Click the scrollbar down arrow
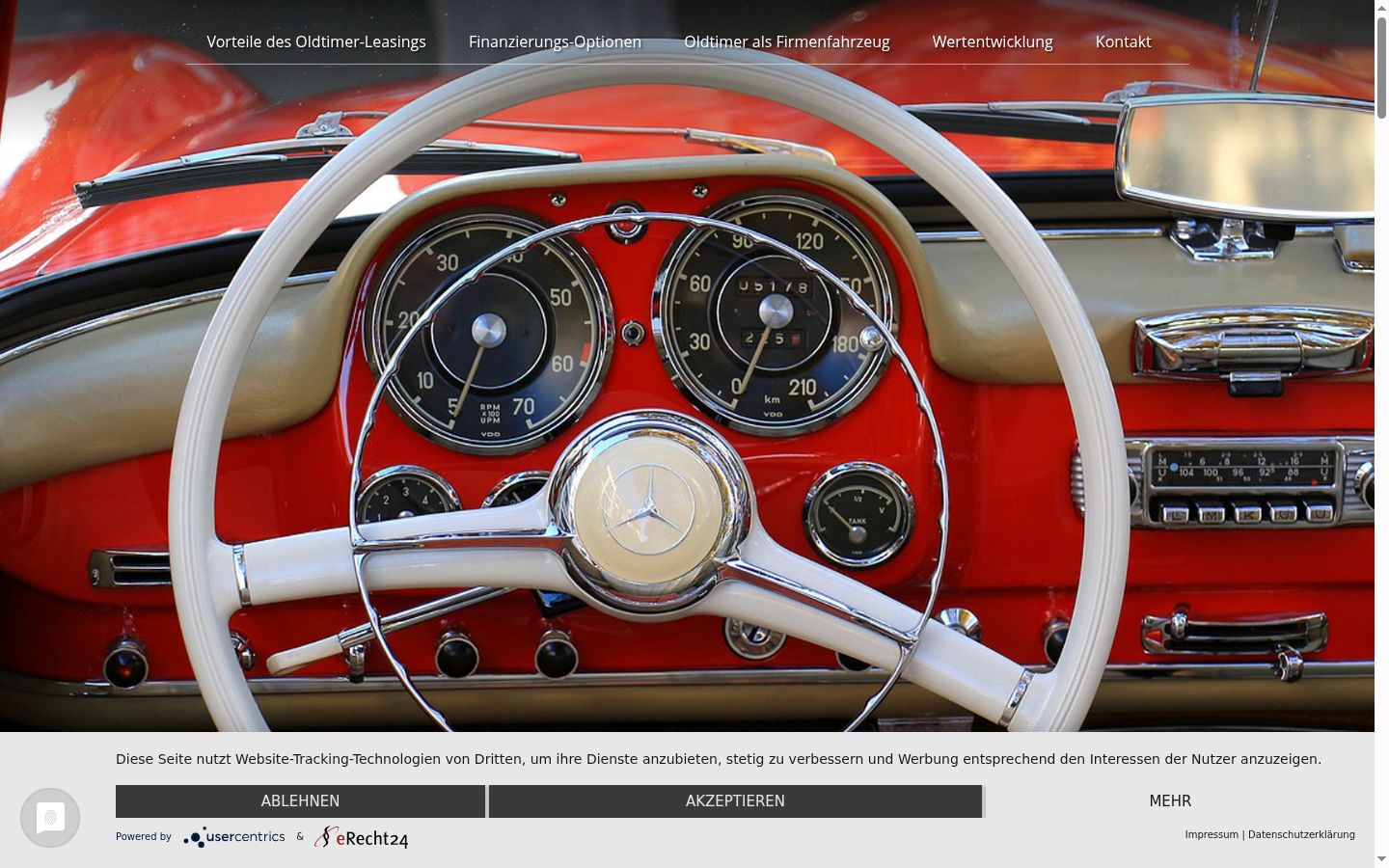1389x868 pixels. 1381,859
